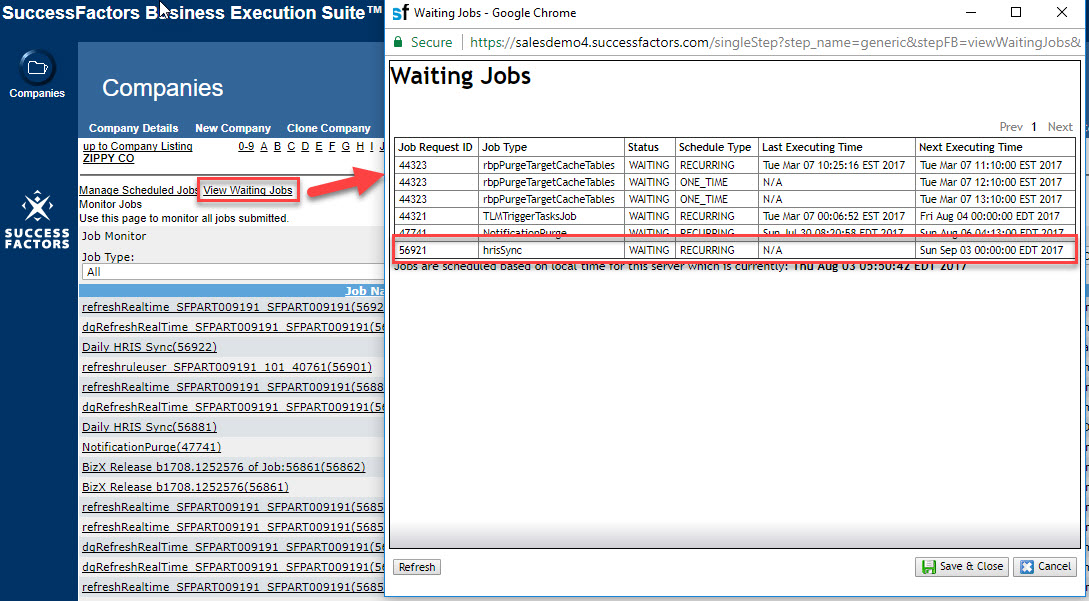The width and height of the screenshot is (1089, 601).
Task: Filter companies by letter C
Action: (292, 146)
